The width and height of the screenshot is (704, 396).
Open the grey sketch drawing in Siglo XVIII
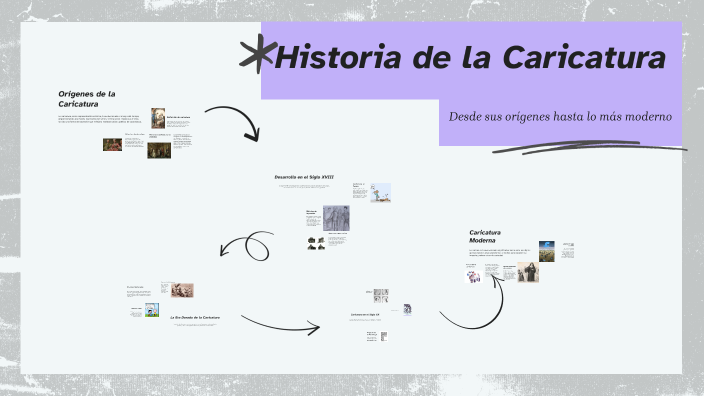[x=336, y=218]
